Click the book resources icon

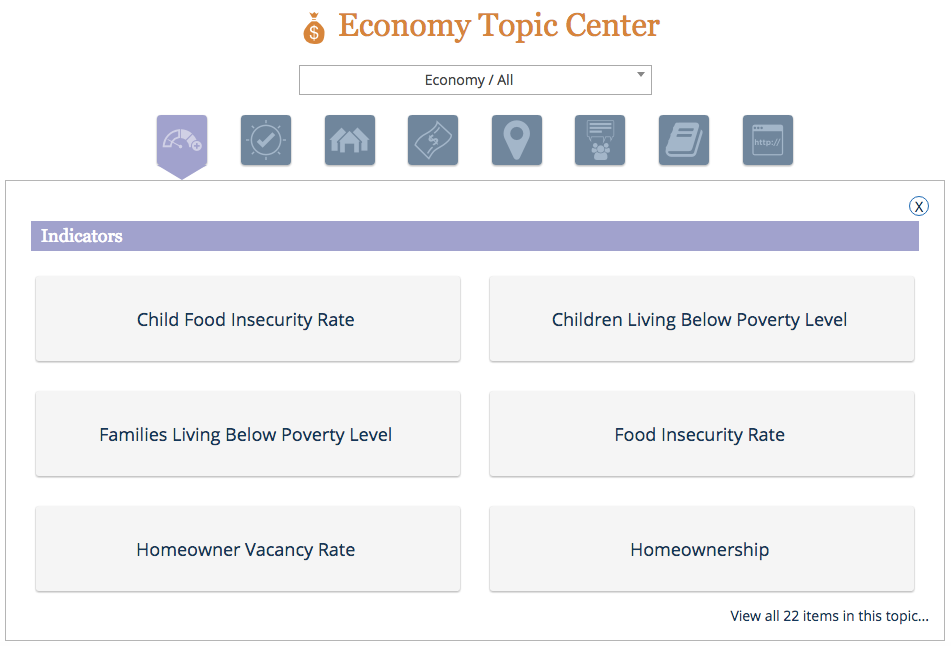684,140
